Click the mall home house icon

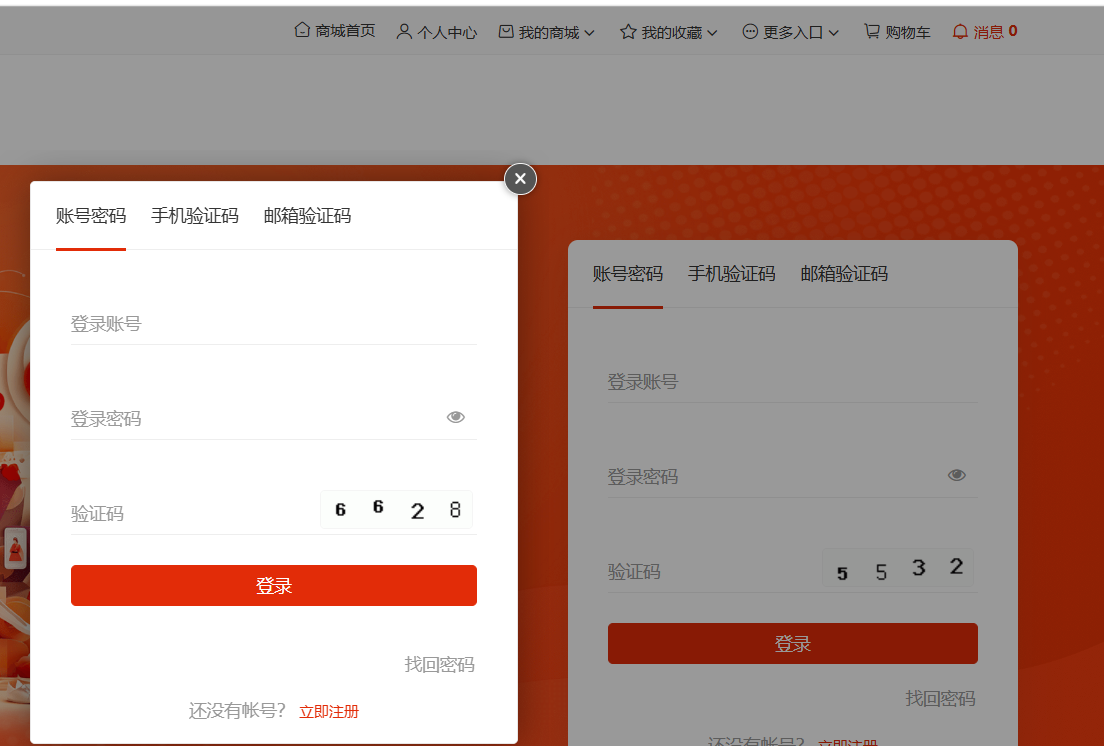302,30
